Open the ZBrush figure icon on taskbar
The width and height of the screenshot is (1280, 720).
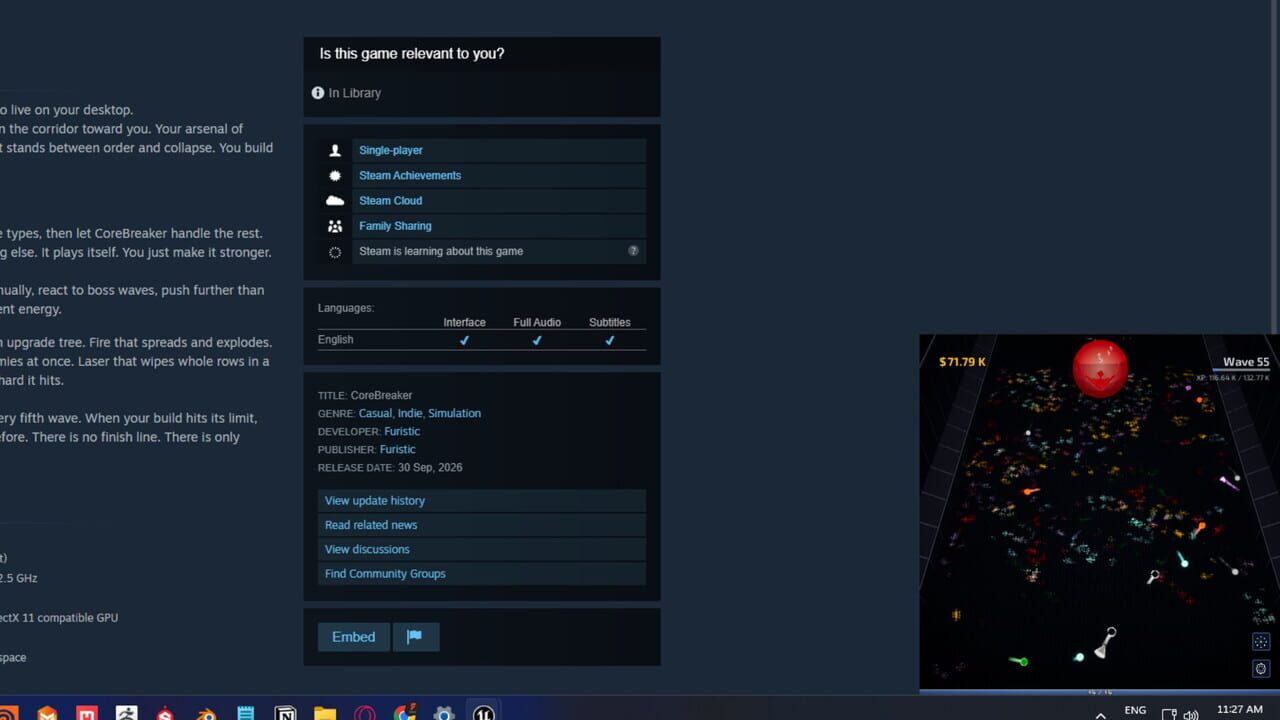[x=126, y=714]
